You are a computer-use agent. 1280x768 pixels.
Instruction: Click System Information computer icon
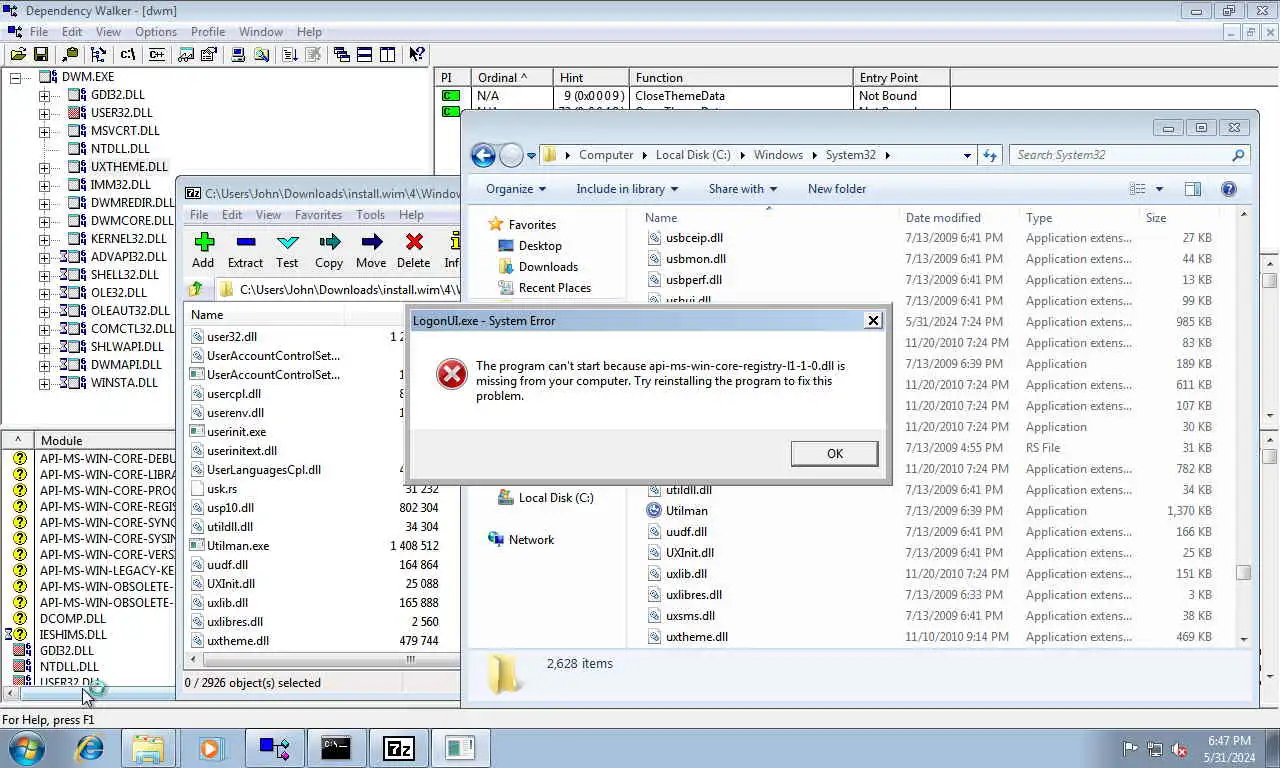click(239, 54)
